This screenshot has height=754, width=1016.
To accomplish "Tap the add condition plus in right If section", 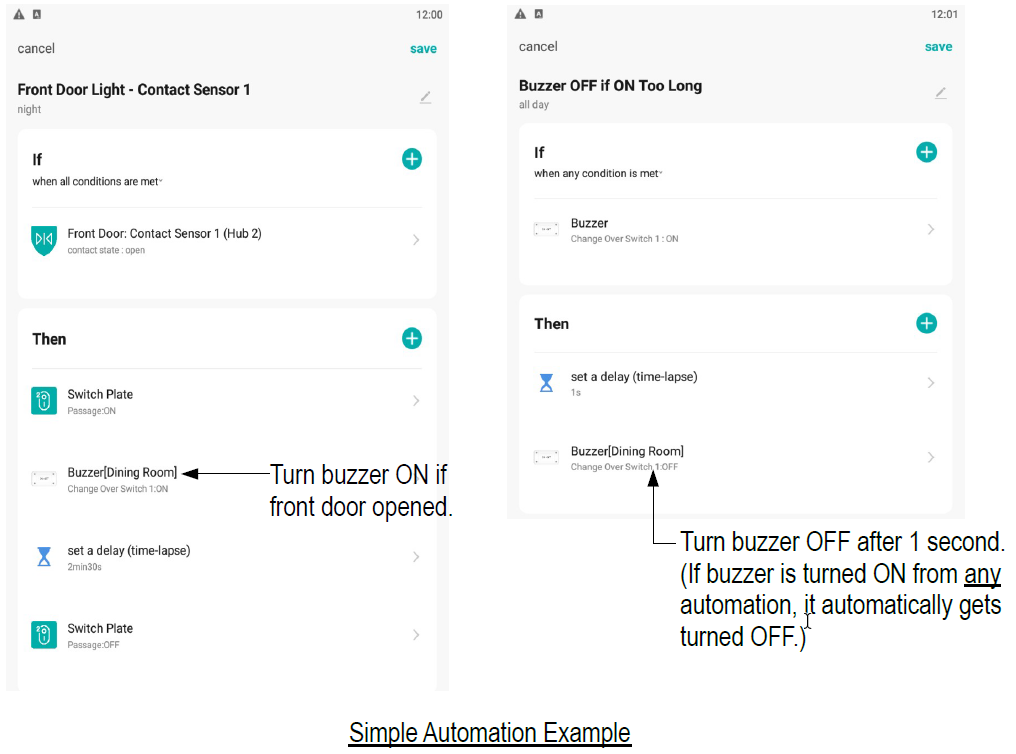I will click(926, 152).
